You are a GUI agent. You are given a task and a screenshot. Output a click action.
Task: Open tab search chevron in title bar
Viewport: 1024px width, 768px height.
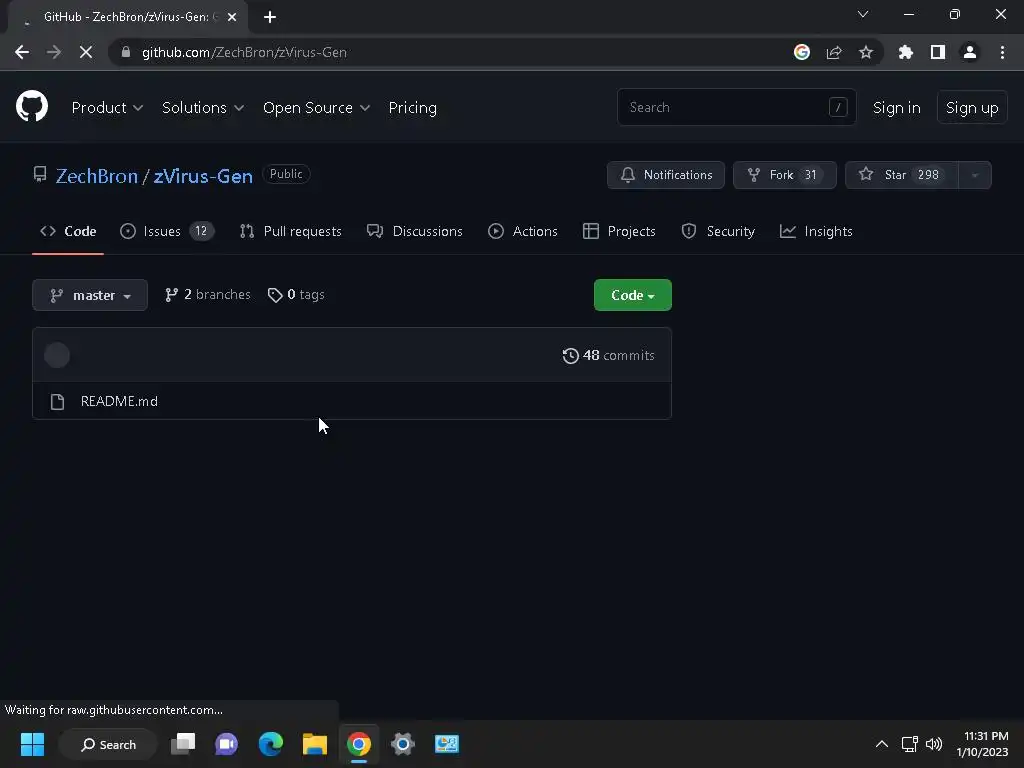tap(863, 14)
